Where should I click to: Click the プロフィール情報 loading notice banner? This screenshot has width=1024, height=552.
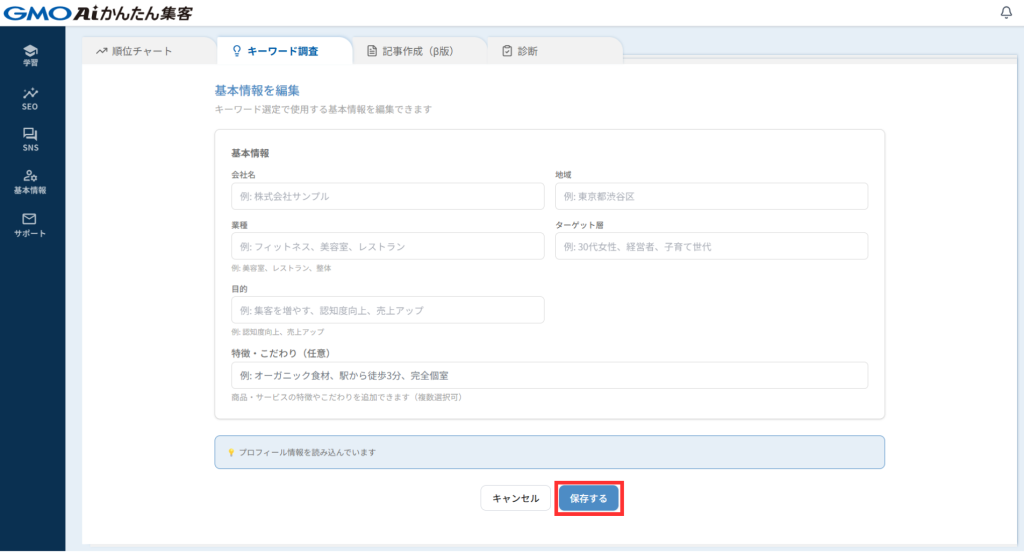[549, 452]
